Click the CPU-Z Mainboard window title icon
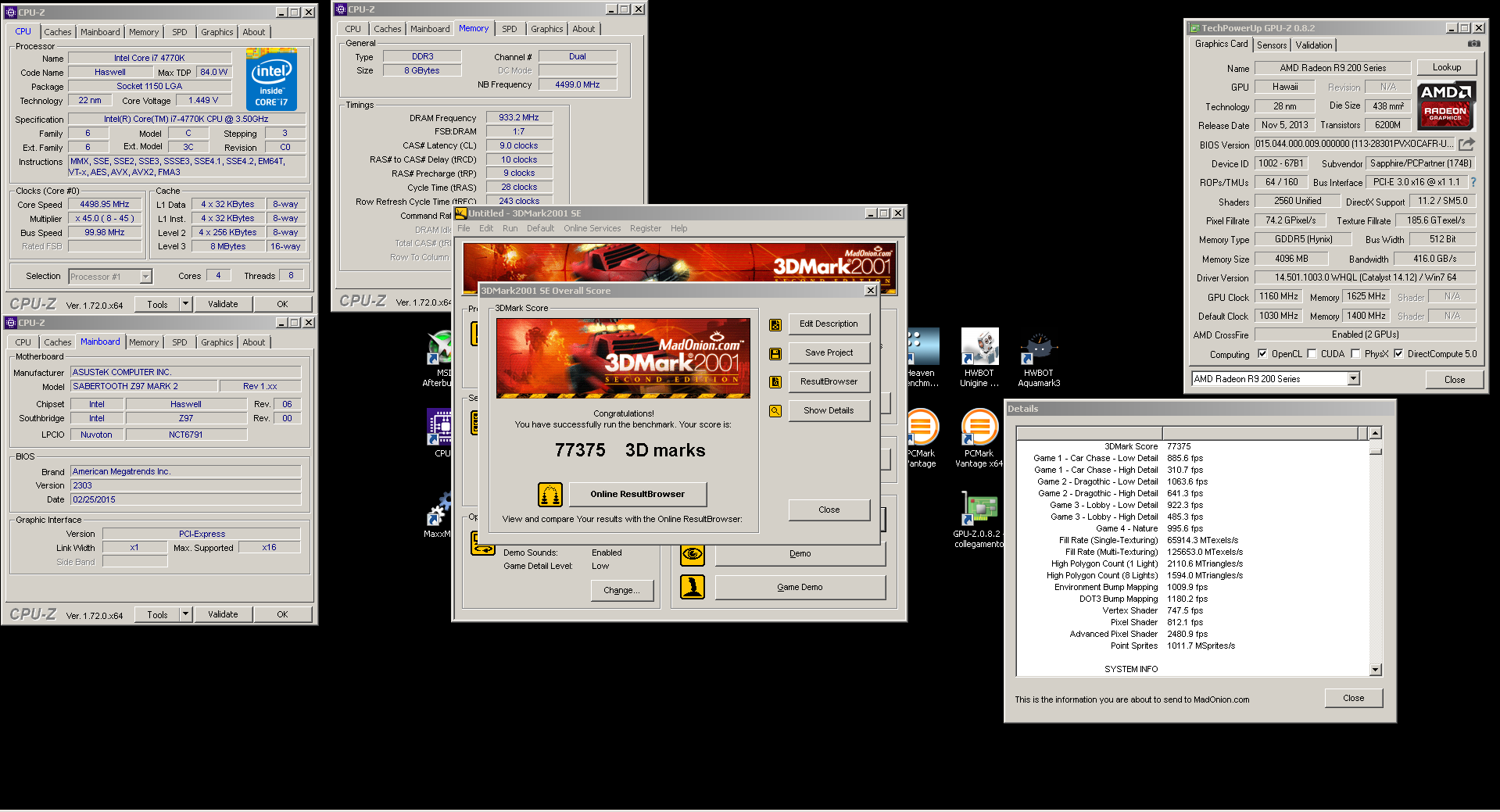This screenshot has height=812, width=1500. pos(11,323)
